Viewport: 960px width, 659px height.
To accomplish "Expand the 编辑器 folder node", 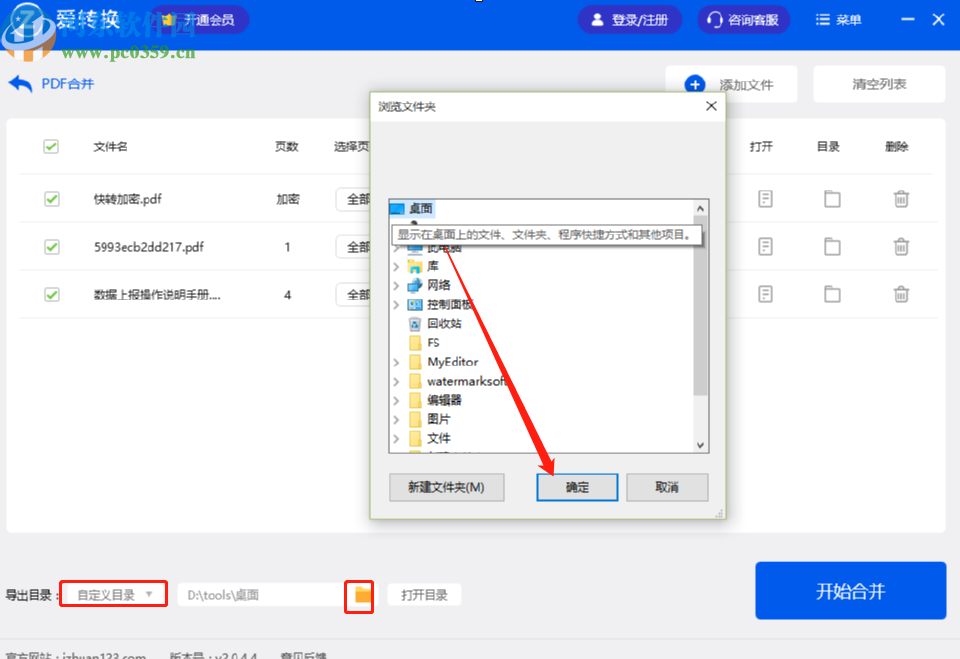I will pos(396,401).
